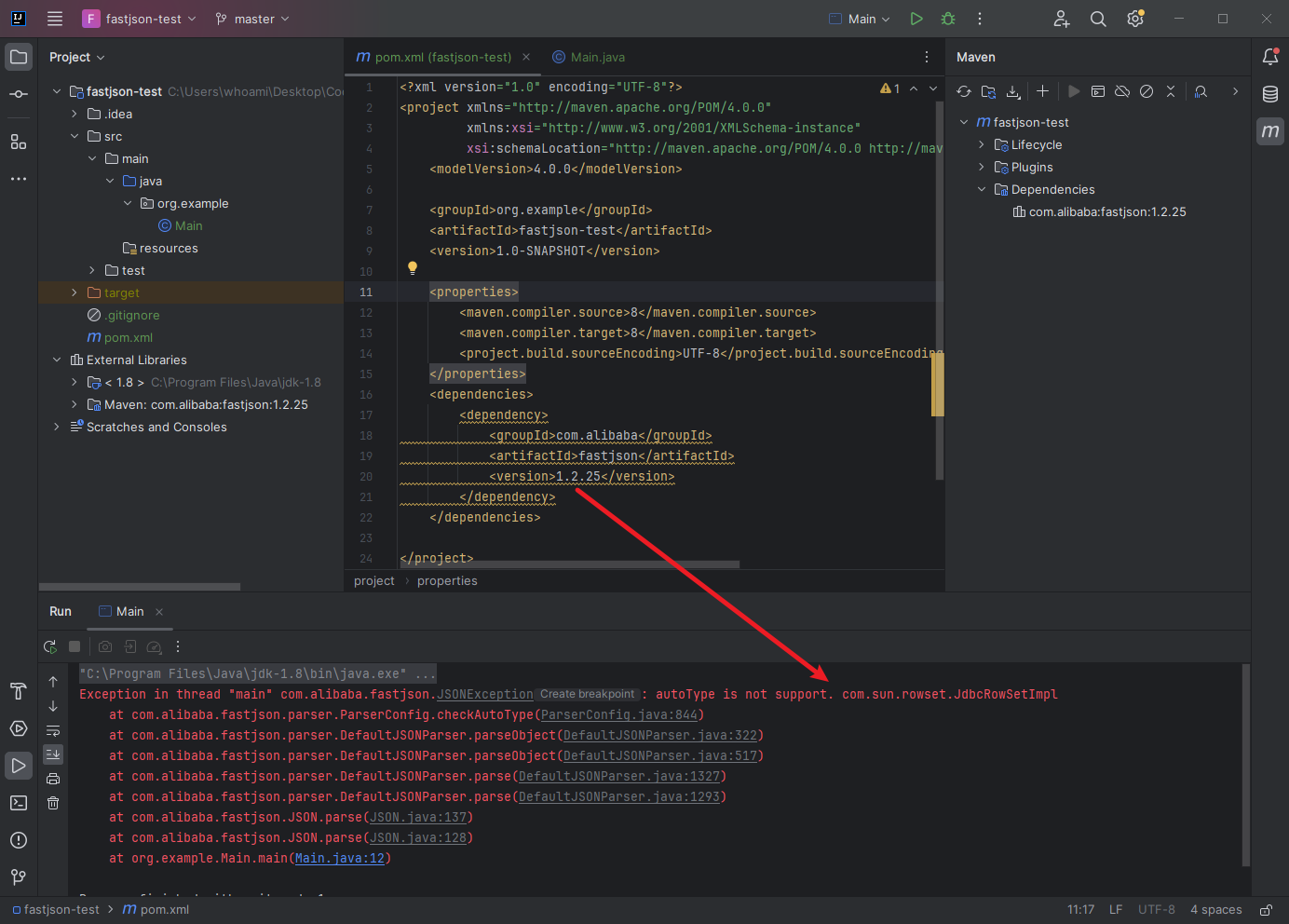This screenshot has width=1289, height=924.
Task: Open master branch dropdown
Action: click(x=252, y=19)
